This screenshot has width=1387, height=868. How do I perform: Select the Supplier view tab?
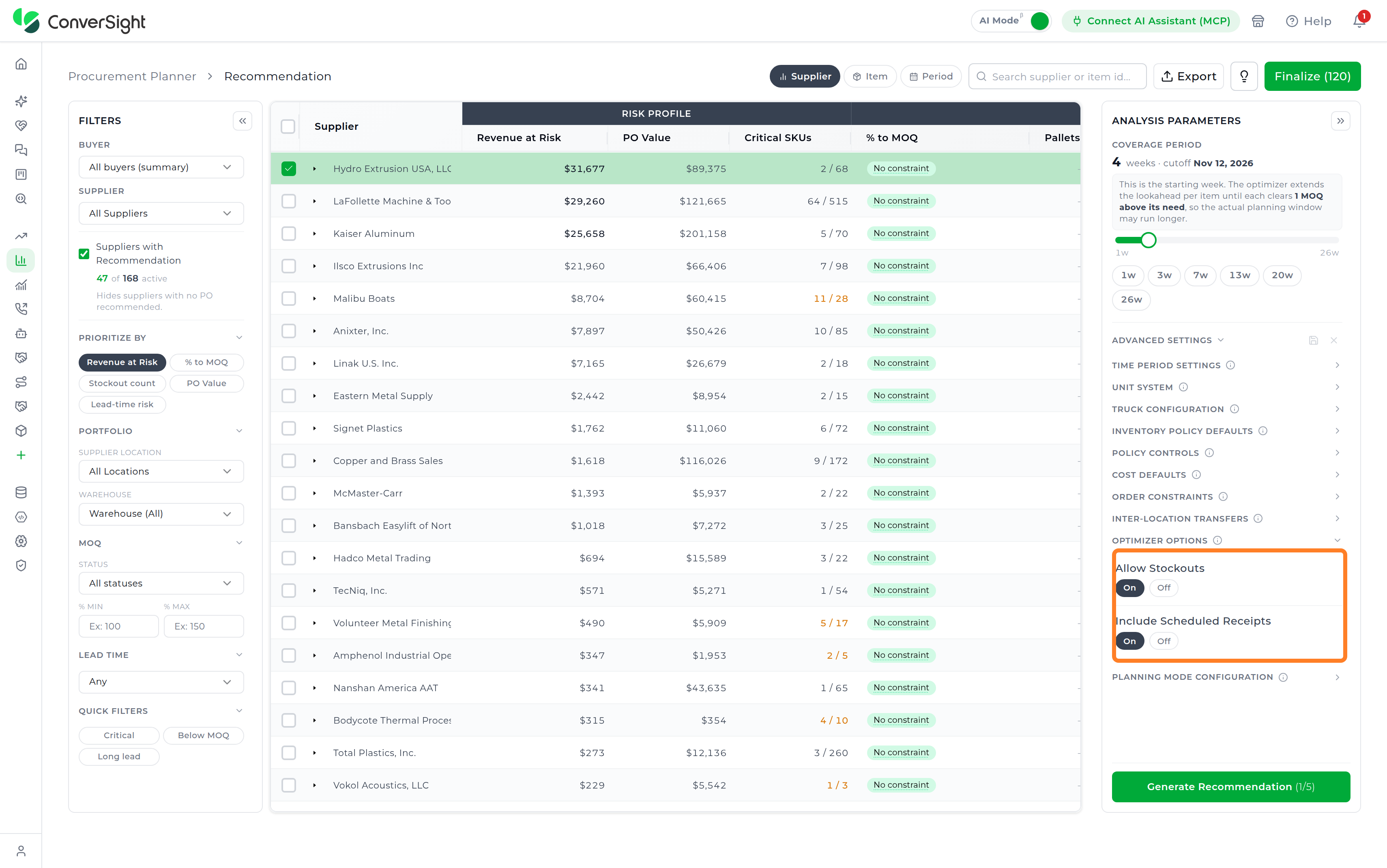click(805, 76)
